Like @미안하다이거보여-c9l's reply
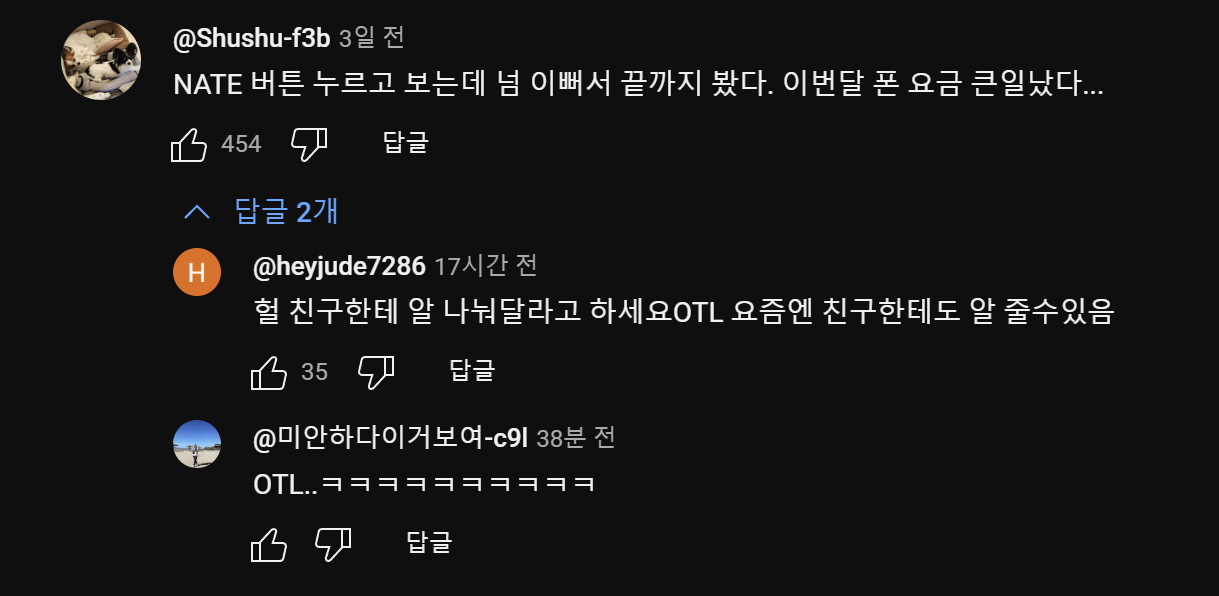1219x596 pixels. (x=267, y=543)
